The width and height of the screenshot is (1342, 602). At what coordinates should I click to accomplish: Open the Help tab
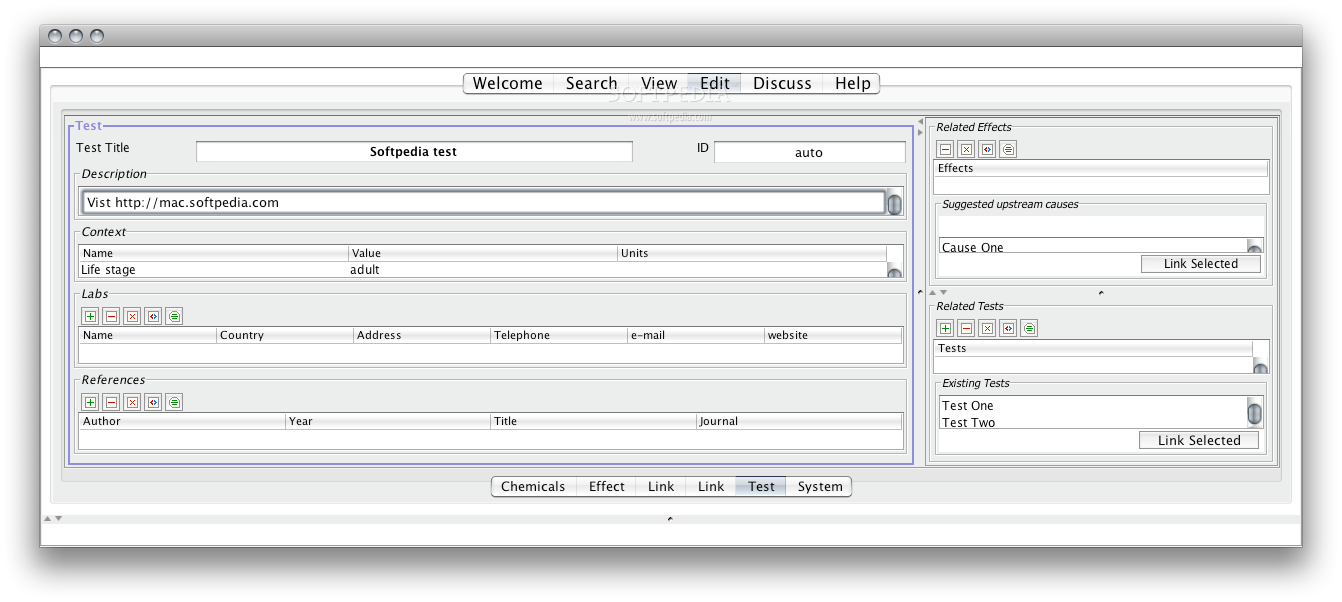tap(852, 83)
